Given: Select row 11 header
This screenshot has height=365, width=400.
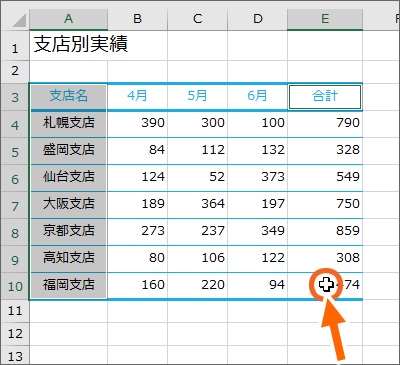Looking at the screenshot, I should tap(15, 311).
